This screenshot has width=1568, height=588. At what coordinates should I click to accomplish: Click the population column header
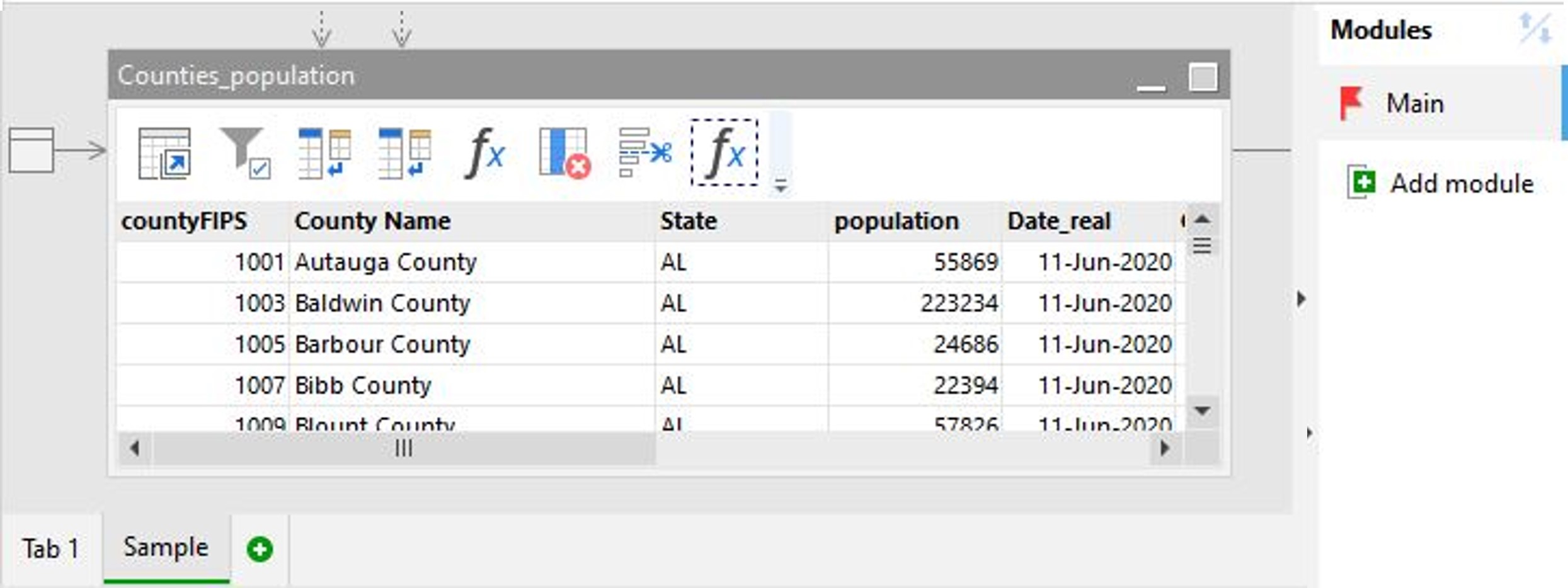896,222
